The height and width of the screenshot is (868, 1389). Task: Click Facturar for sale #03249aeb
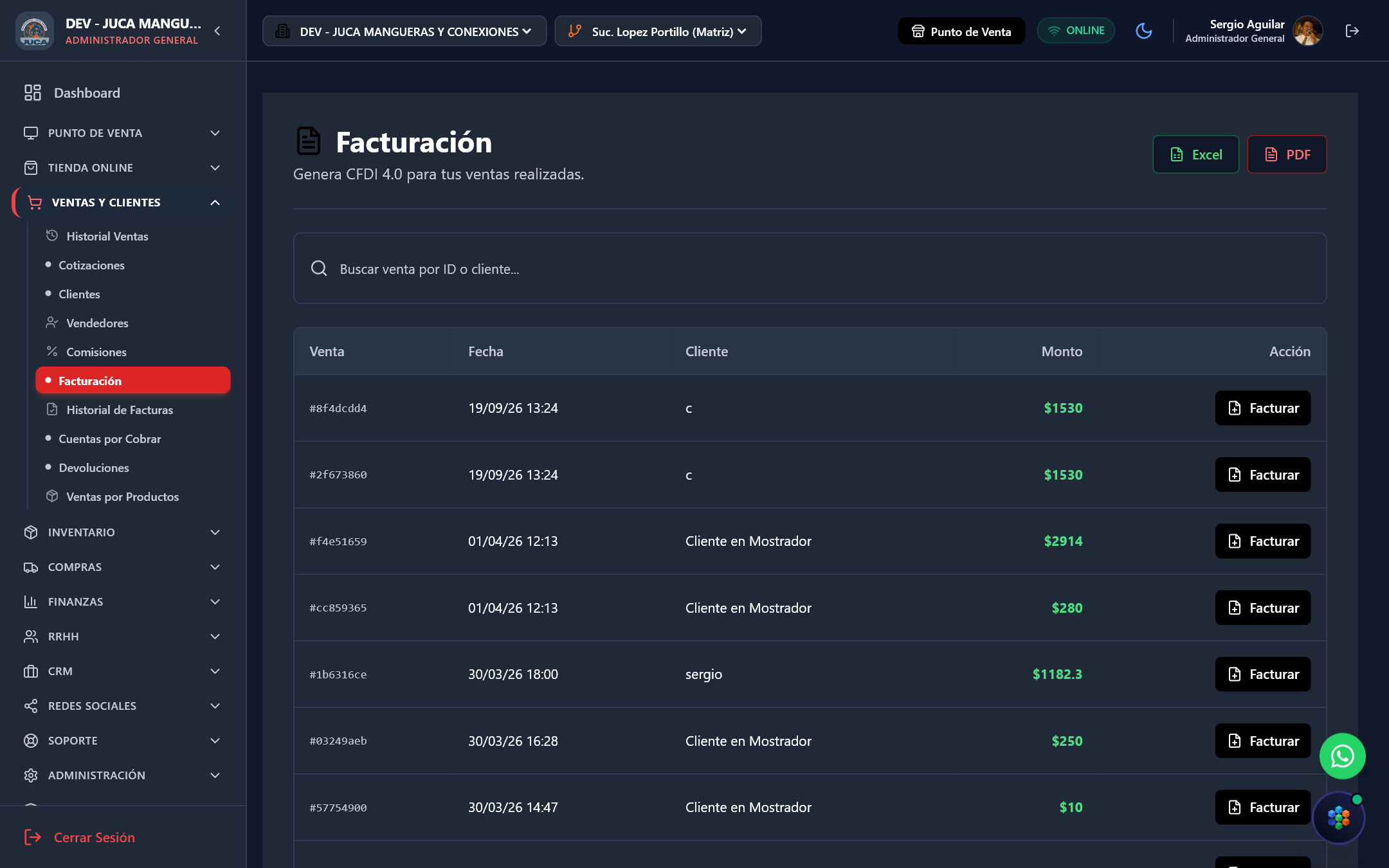click(x=1262, y=741)
